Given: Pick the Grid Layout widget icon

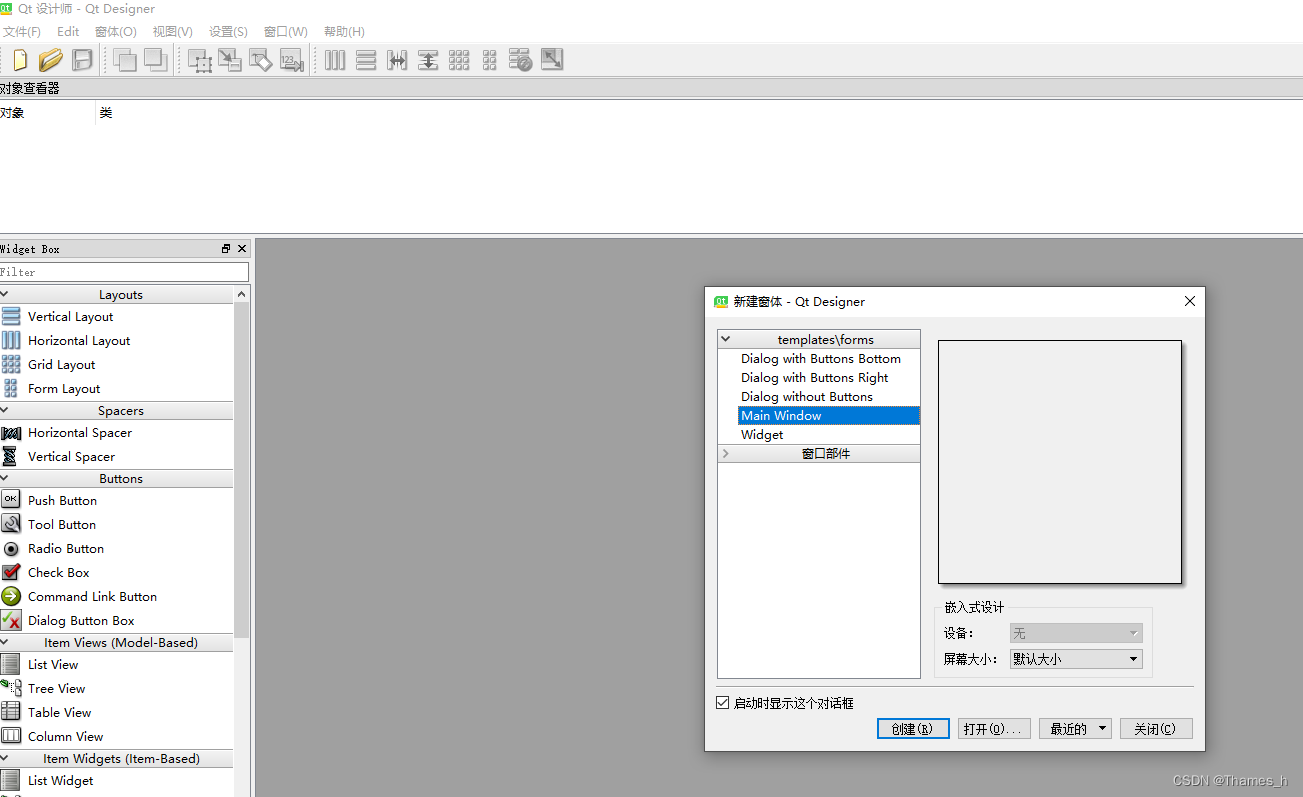Looking at the screenshot, I should point(11,364).
